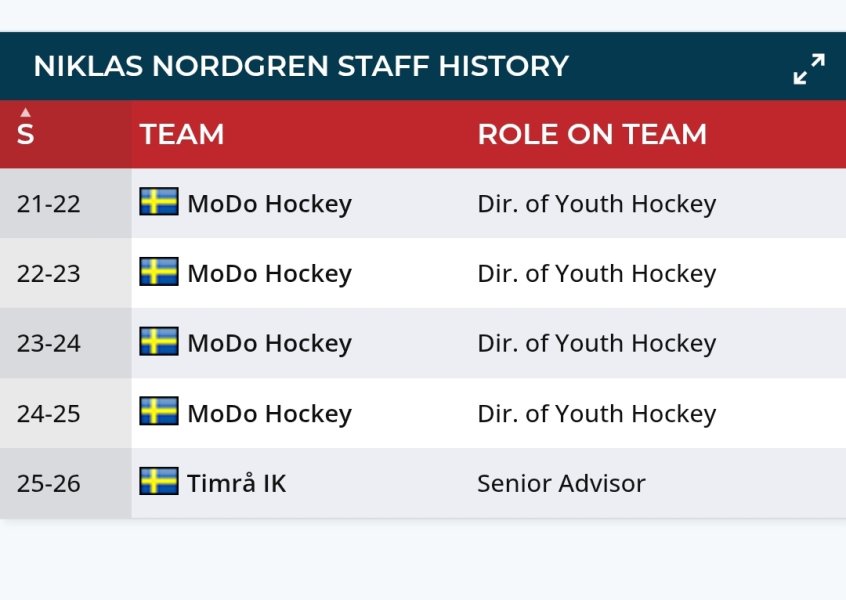The width and height of the screenshot is (846, 600).
Task: Click the TEAM column header
Action: tap(182, 134)
